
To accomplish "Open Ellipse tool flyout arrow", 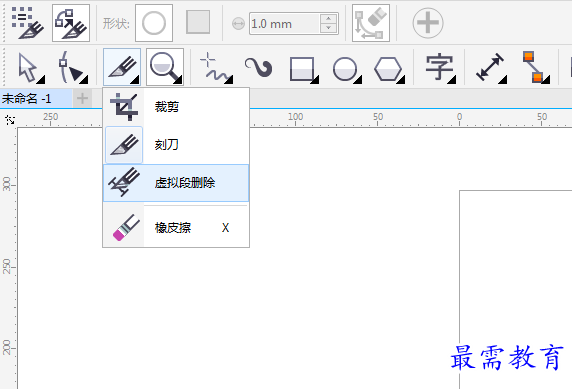I will point(358,80).
